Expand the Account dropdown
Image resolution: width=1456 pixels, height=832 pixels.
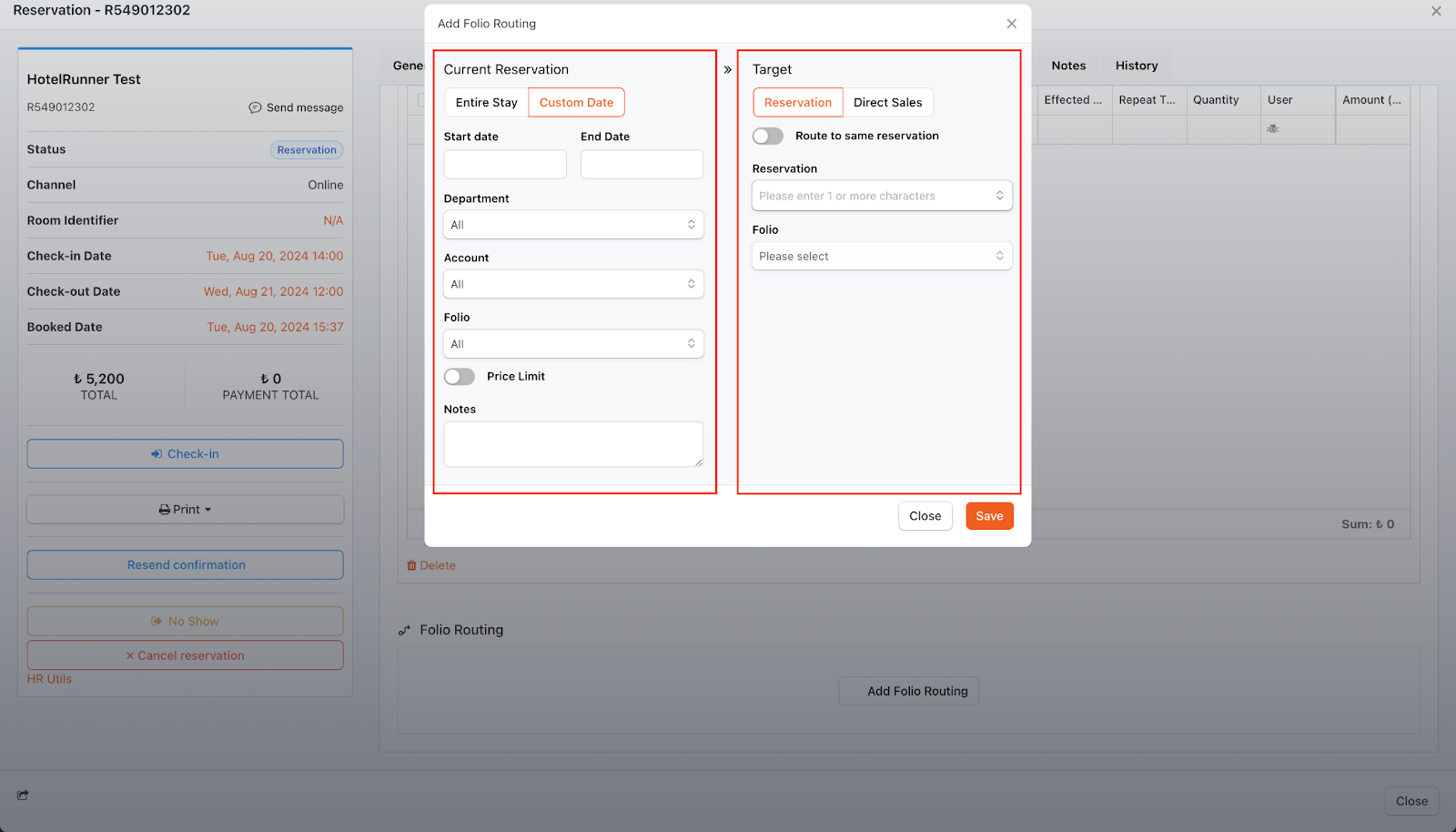tap(573, 284)
